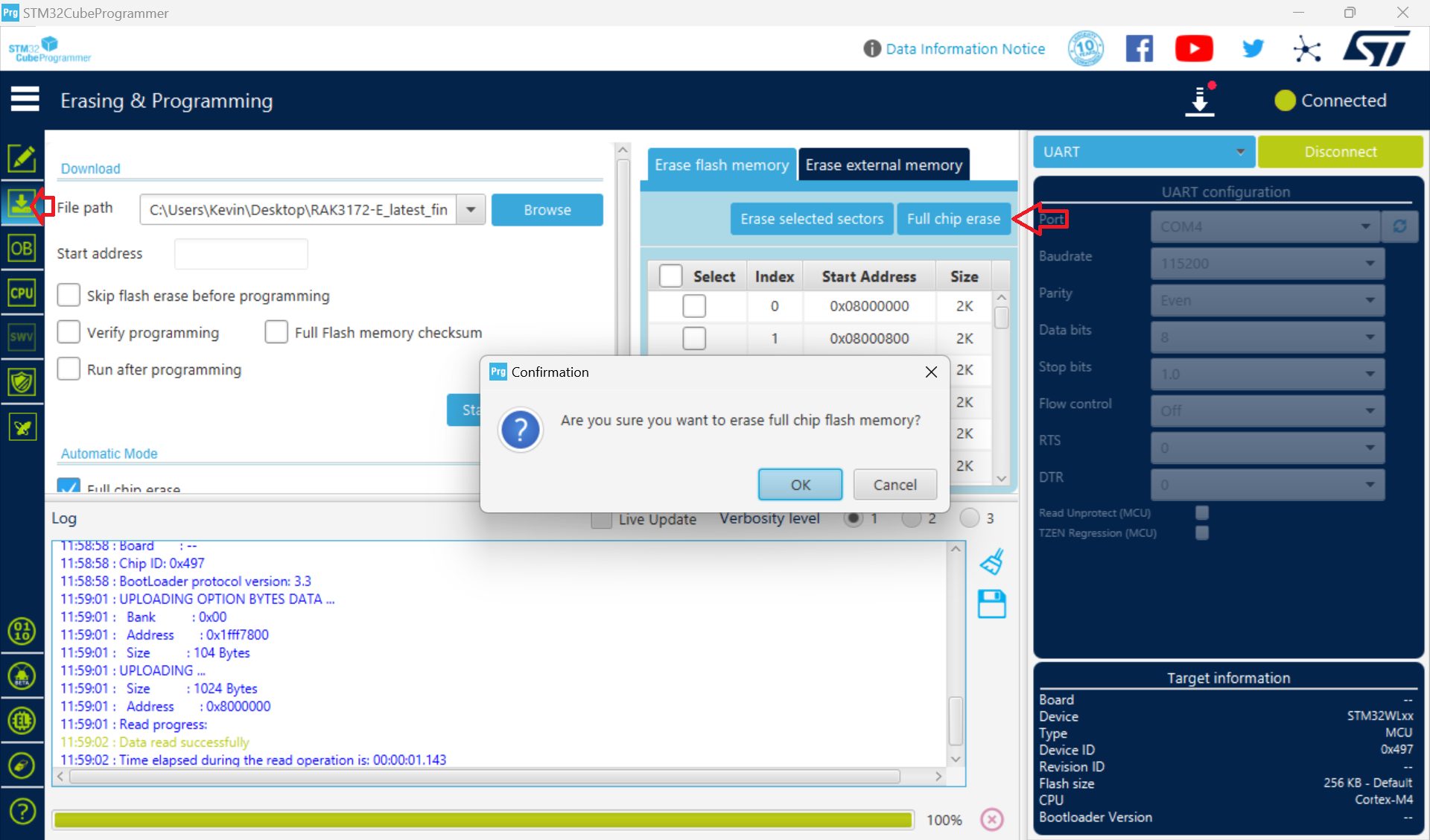This screenshot has width=1430, height=840.
Task: Open the DTR dropdown
Action: pyautogui.click(x=1268, y=484)
